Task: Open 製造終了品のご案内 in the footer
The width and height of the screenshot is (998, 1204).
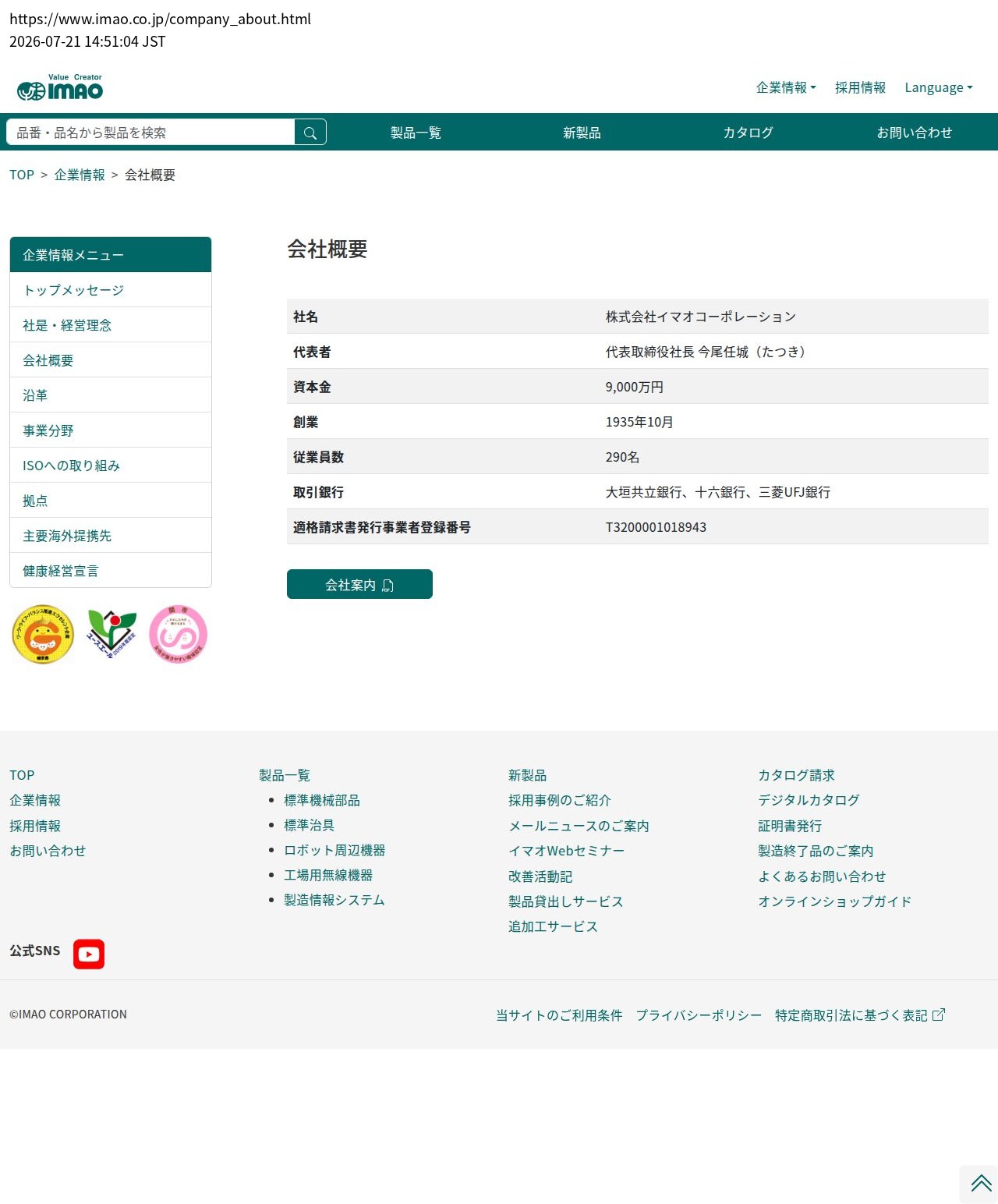Action: coord(816,851)
